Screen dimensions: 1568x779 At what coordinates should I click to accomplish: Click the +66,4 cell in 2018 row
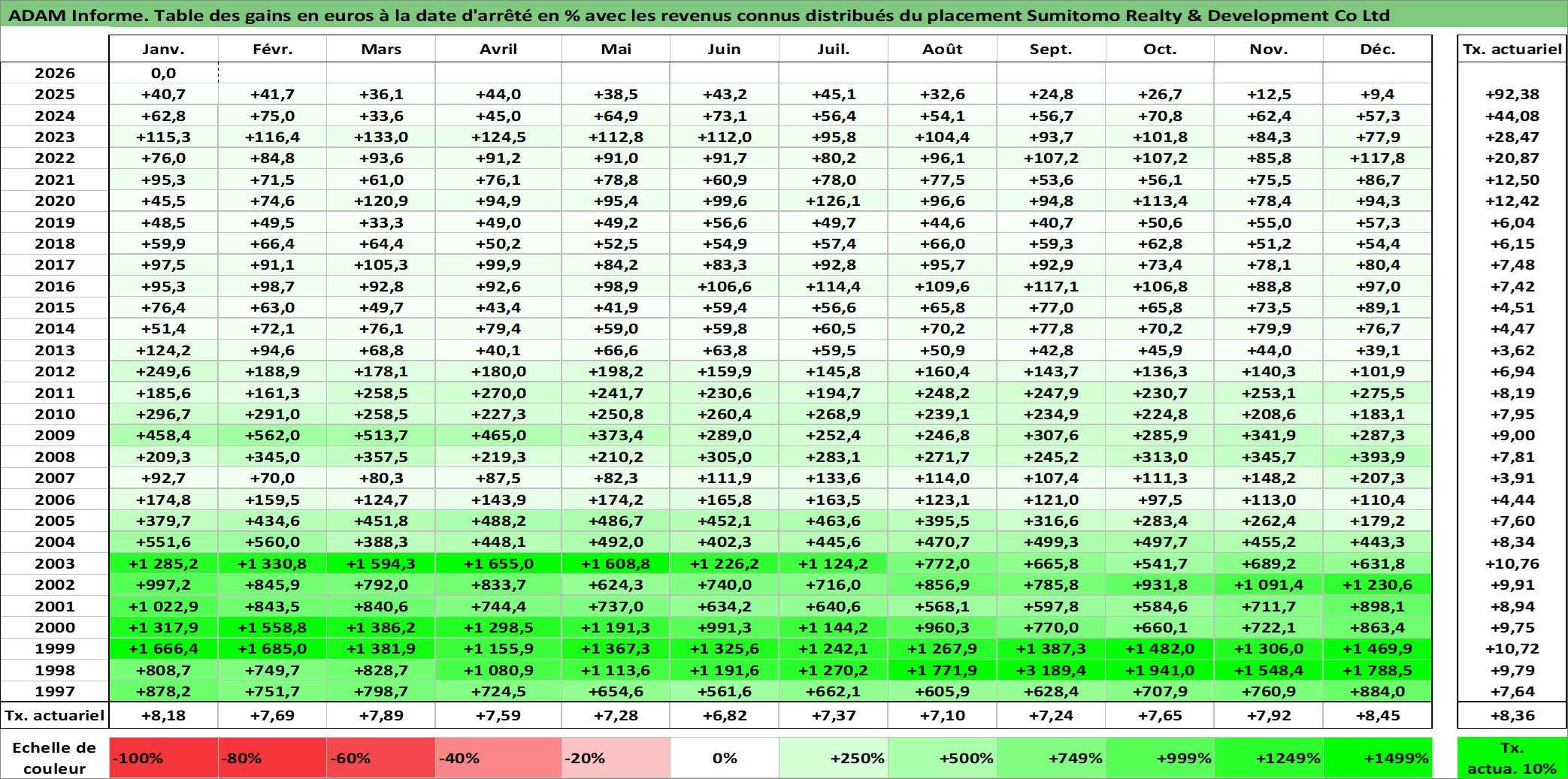tap(272, 243)
